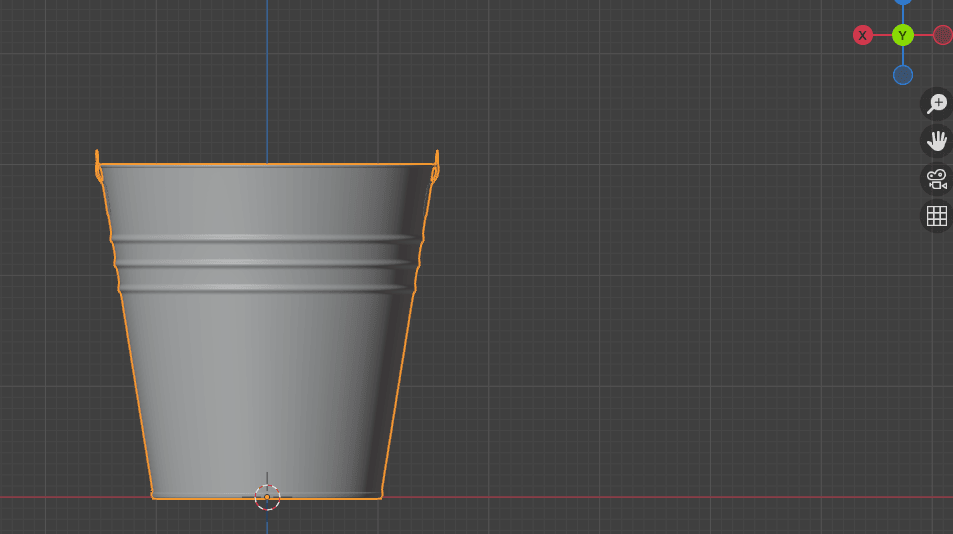Toggle the camera view button
Viewport: 953px width, 534px height.
point(936,179)
